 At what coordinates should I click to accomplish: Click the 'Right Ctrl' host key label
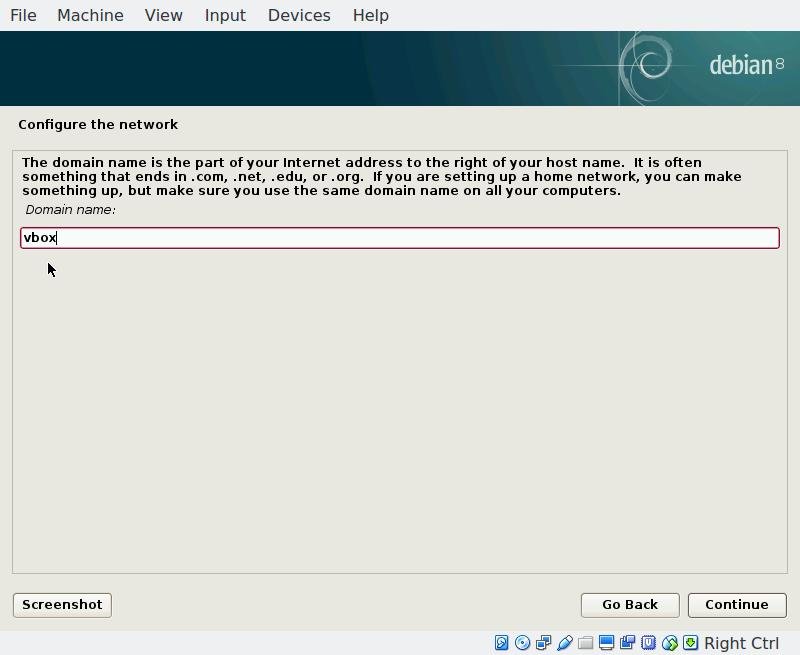(741, 643)
